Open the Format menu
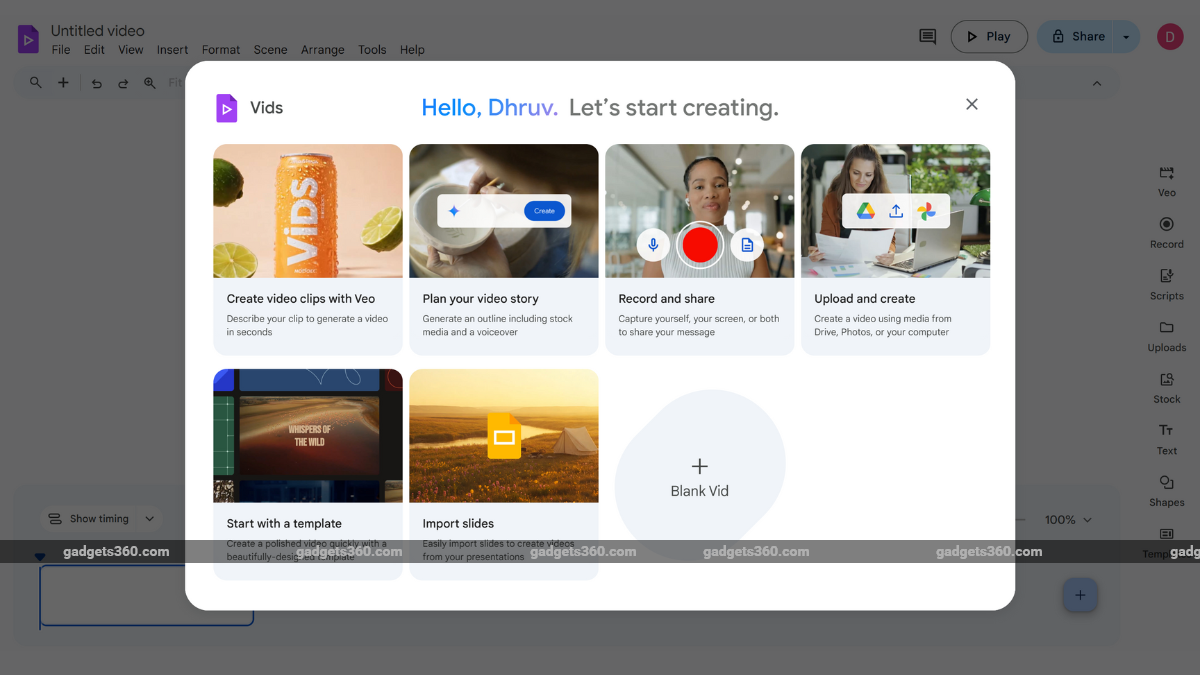Viewport: 1200px width, 675px height. point(221,50)
